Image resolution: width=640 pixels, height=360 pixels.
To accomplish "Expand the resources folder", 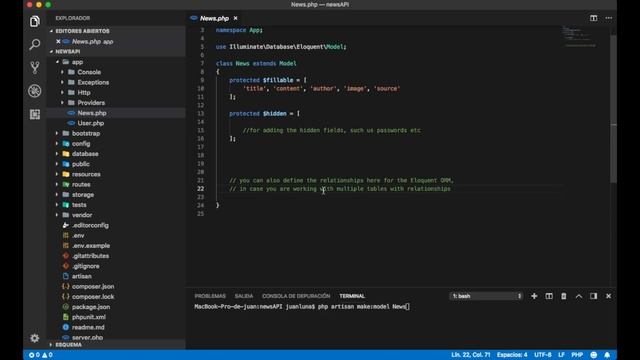I will pos(86,174).
